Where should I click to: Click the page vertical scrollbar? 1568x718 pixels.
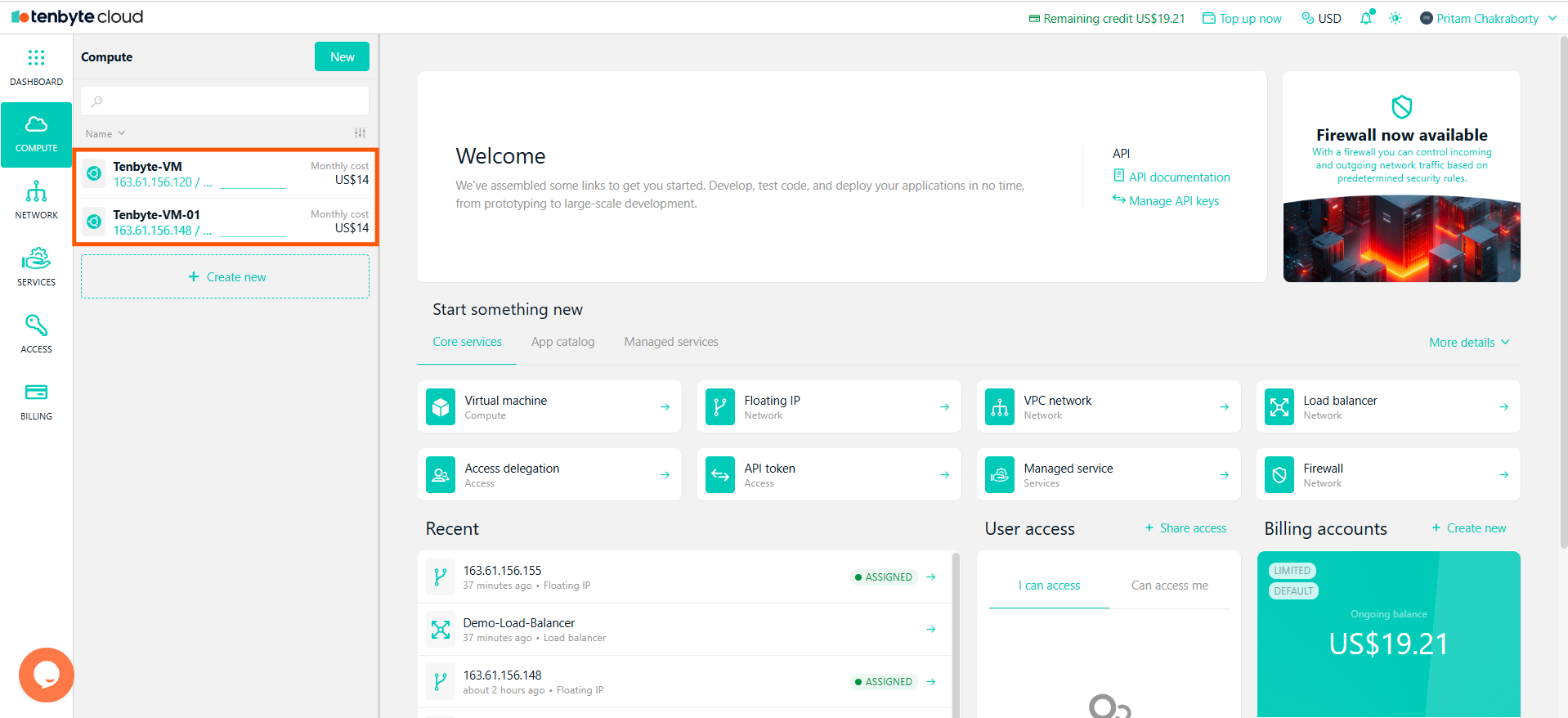(x=1563, y=292)
